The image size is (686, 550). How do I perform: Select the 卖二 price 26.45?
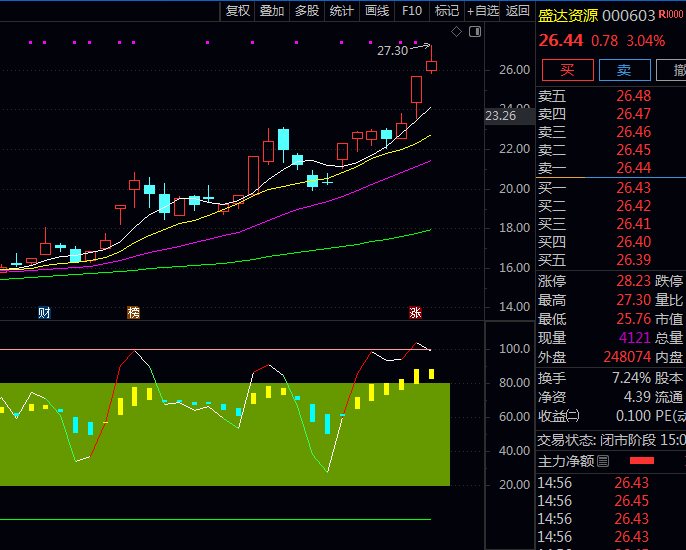point(634,150)
